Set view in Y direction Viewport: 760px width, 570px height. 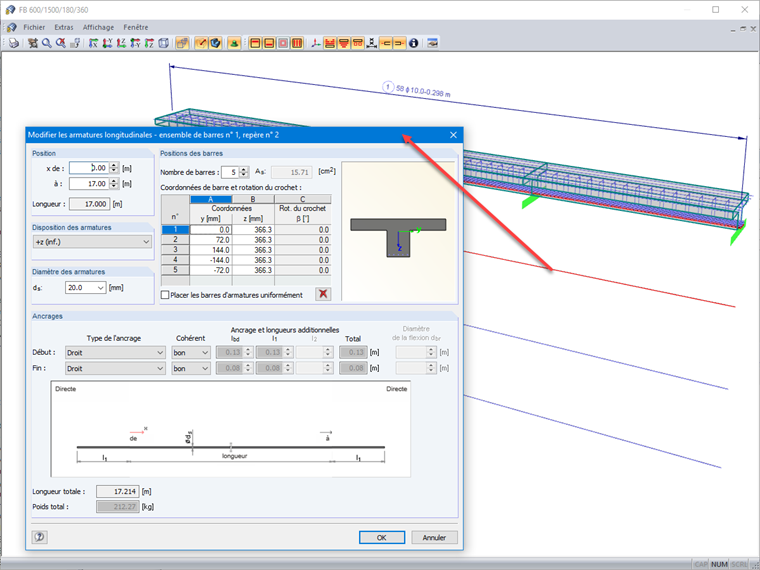108,43
